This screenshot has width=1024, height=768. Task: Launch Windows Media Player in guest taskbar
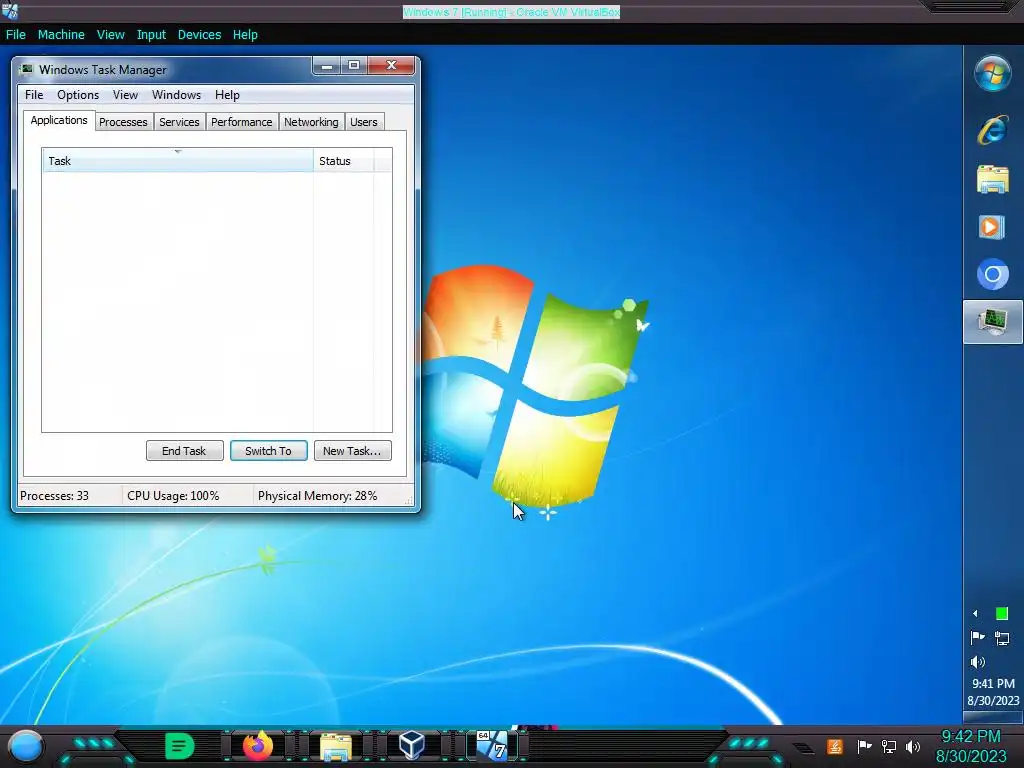(x=991, y=227)
